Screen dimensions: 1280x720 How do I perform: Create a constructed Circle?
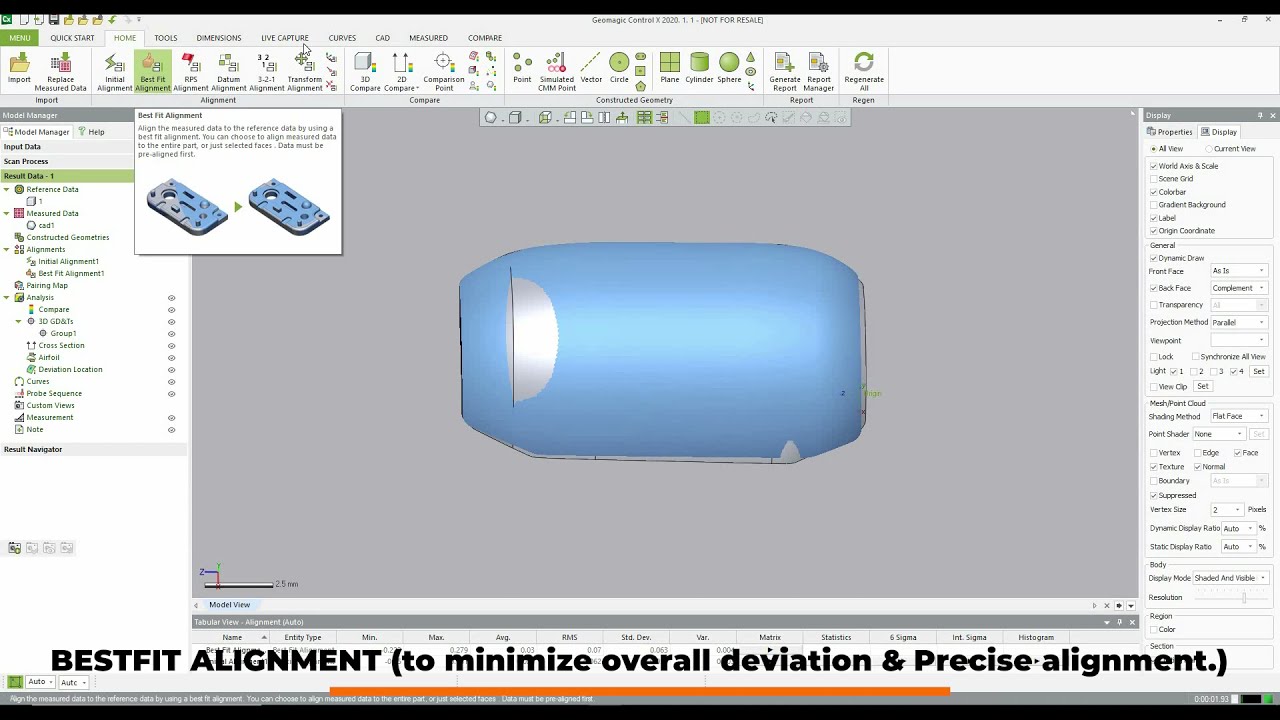tap(619, 69)
